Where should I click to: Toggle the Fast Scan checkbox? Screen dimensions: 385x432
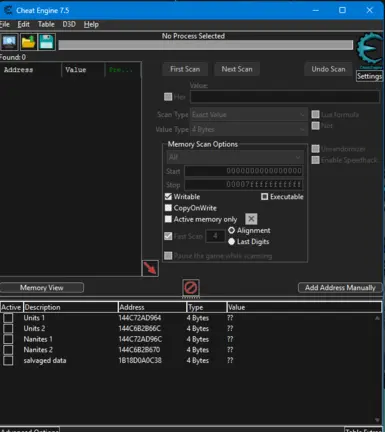[x=168, y=236]
